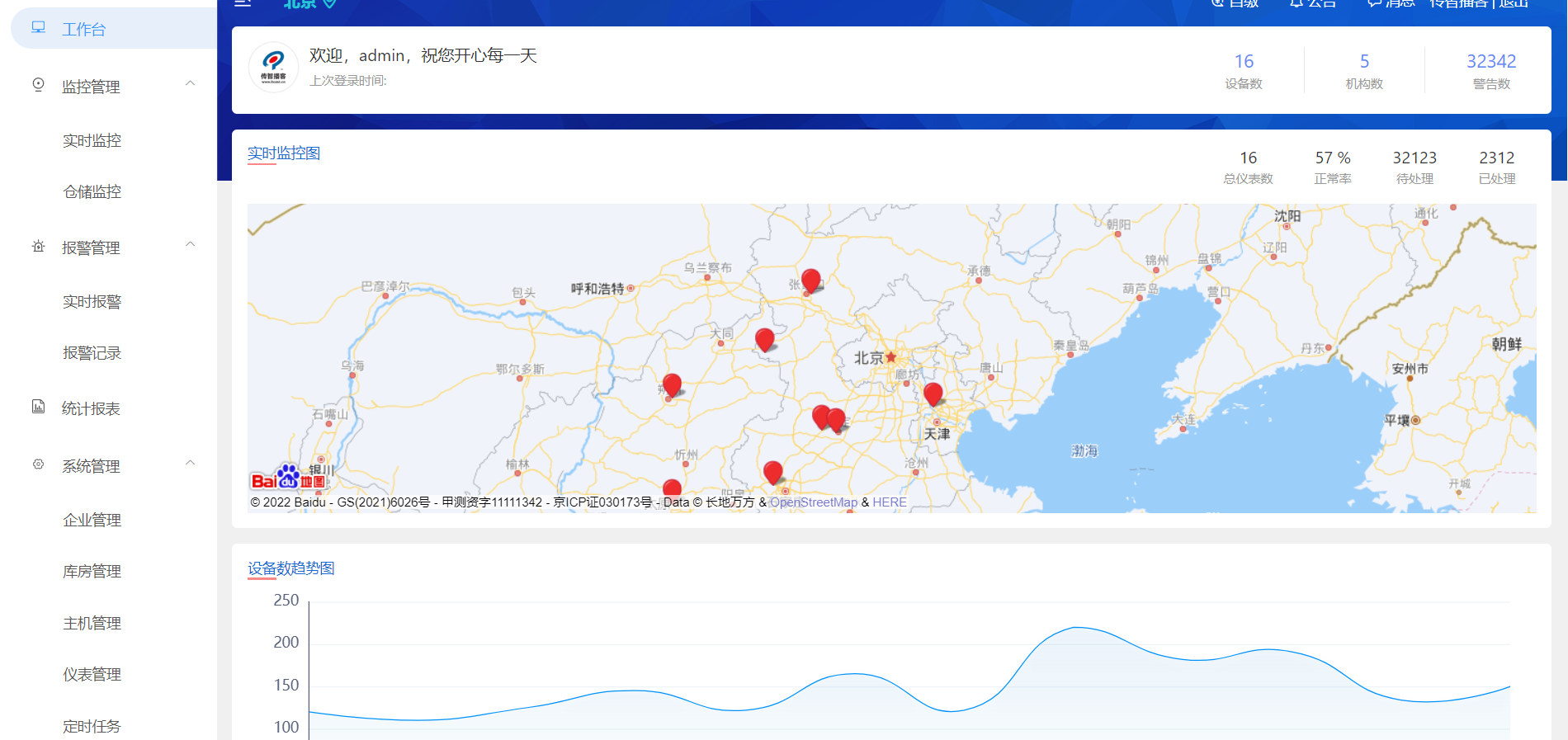Click the 系统管理 gear icon
The image size is (1568, 740).
point(38,464)
